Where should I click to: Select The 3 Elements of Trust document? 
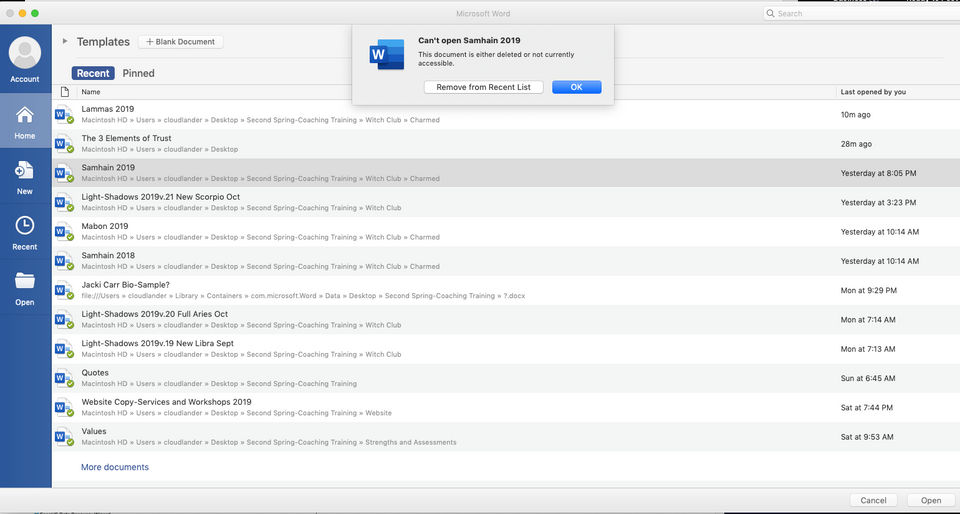click(x=127, y=138)
